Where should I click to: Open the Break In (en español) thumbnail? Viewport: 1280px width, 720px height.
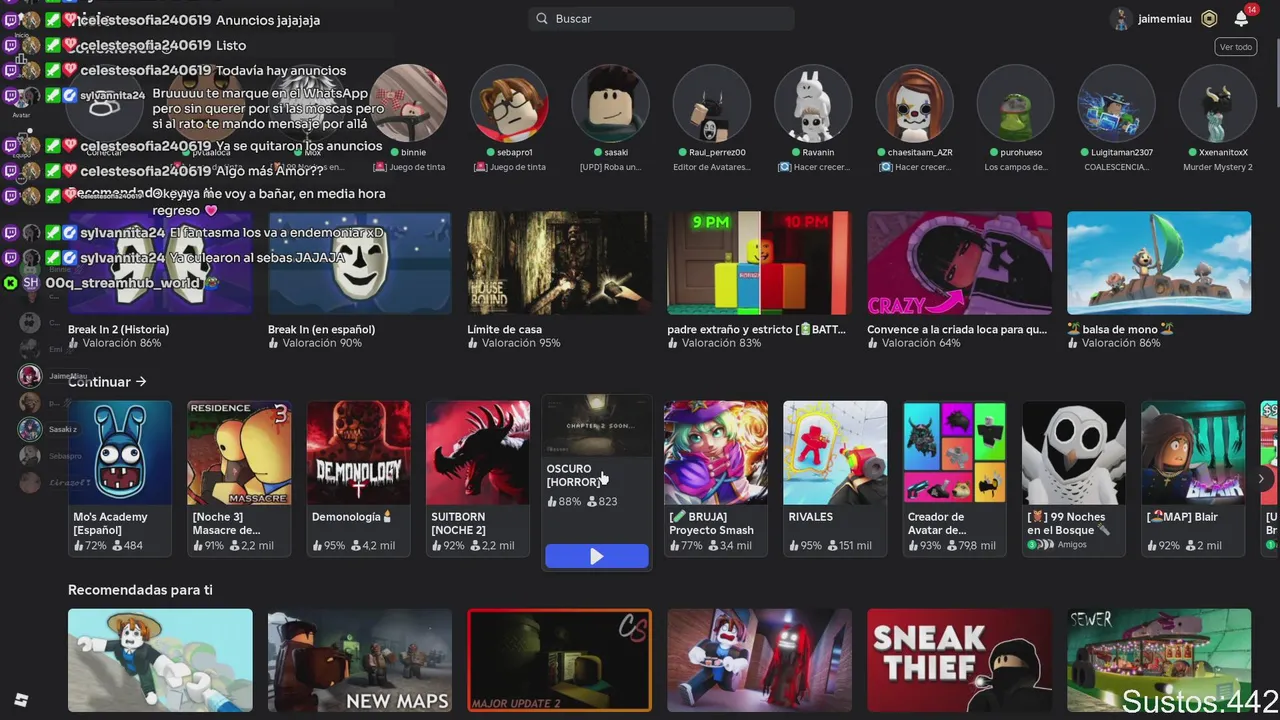coord(359,263)
